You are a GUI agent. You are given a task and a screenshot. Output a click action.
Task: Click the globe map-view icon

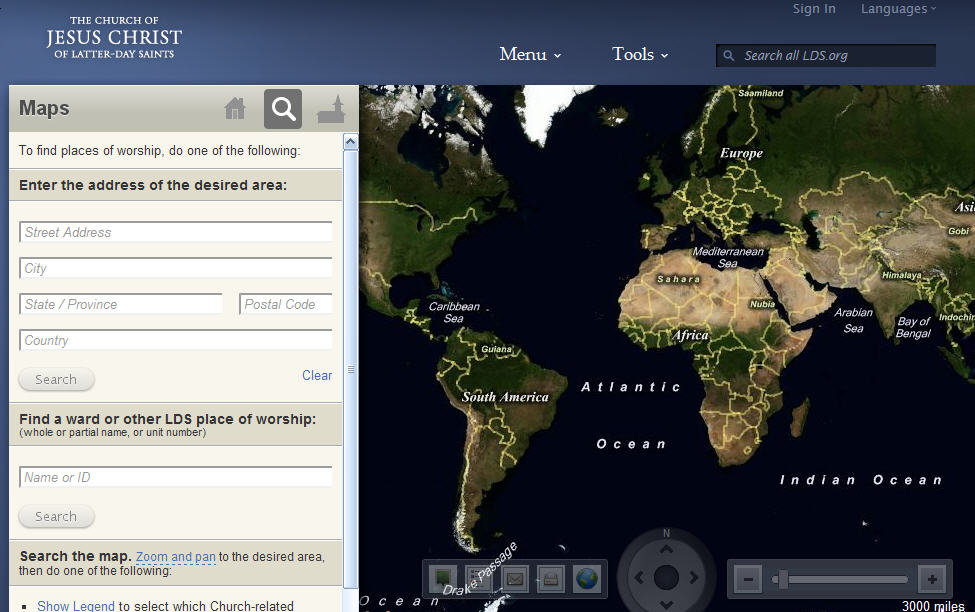click(x=586, y=579)
